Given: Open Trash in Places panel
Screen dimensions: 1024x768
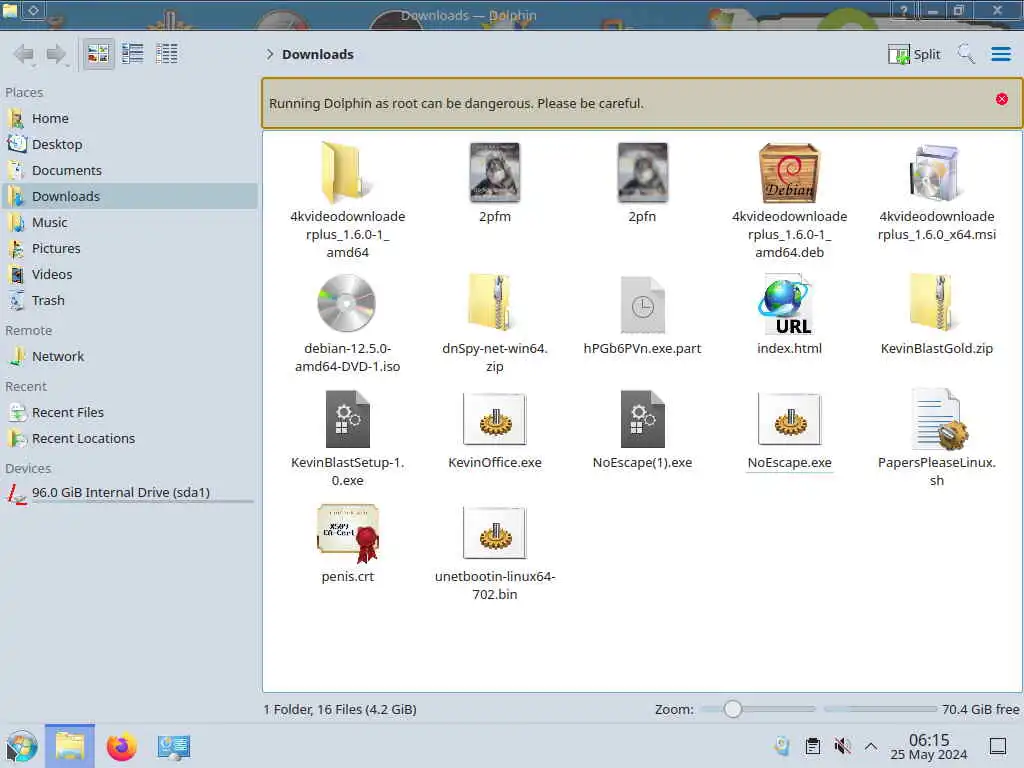Looking at the screenshot, I should [x=129, y=301].
